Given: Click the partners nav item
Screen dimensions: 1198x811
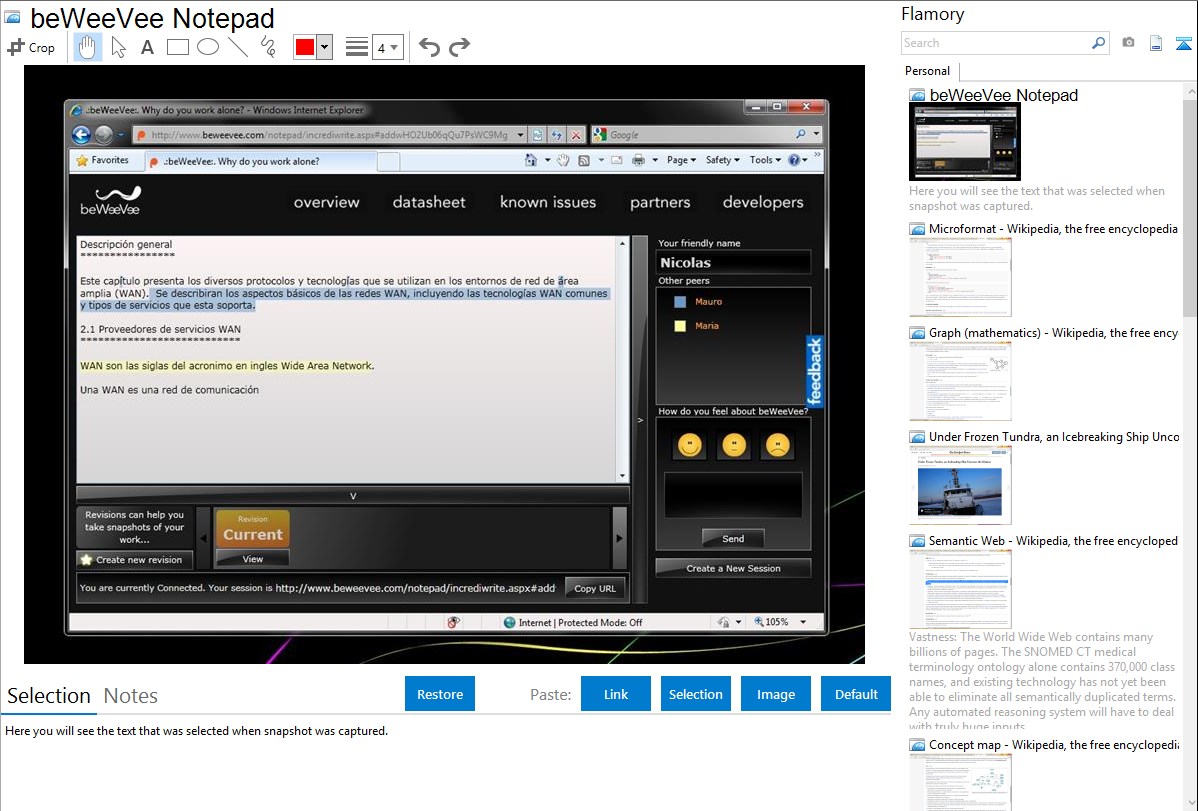Looking at the screenshot, I should pos(660,202).
